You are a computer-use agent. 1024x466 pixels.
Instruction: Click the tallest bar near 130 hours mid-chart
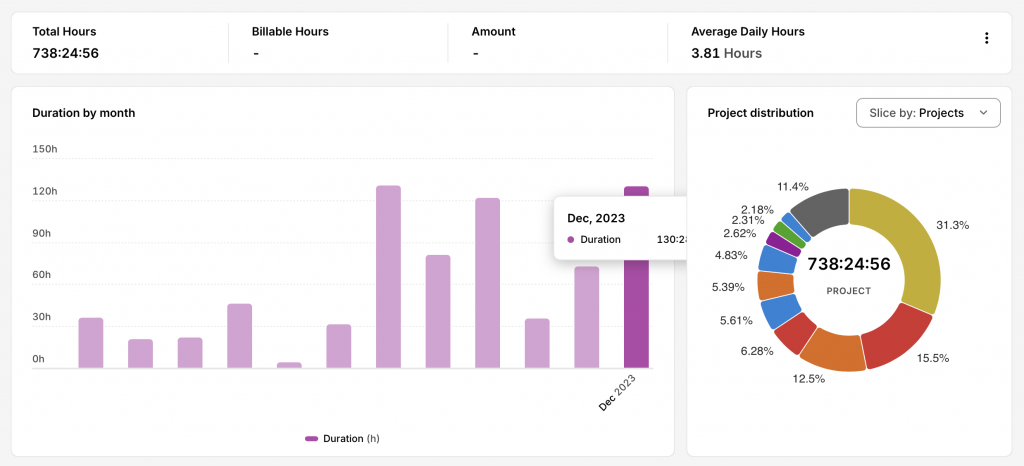click(x=389, y=277)
